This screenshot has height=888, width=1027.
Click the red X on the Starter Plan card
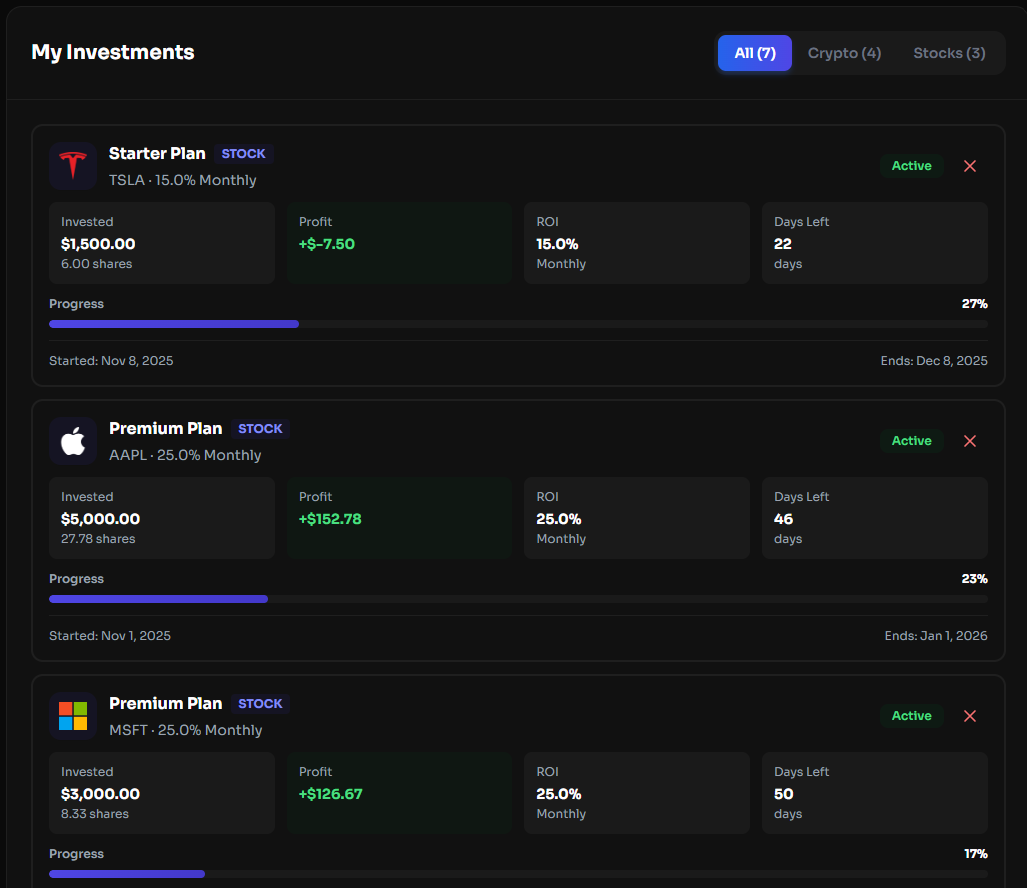(969, 165)
